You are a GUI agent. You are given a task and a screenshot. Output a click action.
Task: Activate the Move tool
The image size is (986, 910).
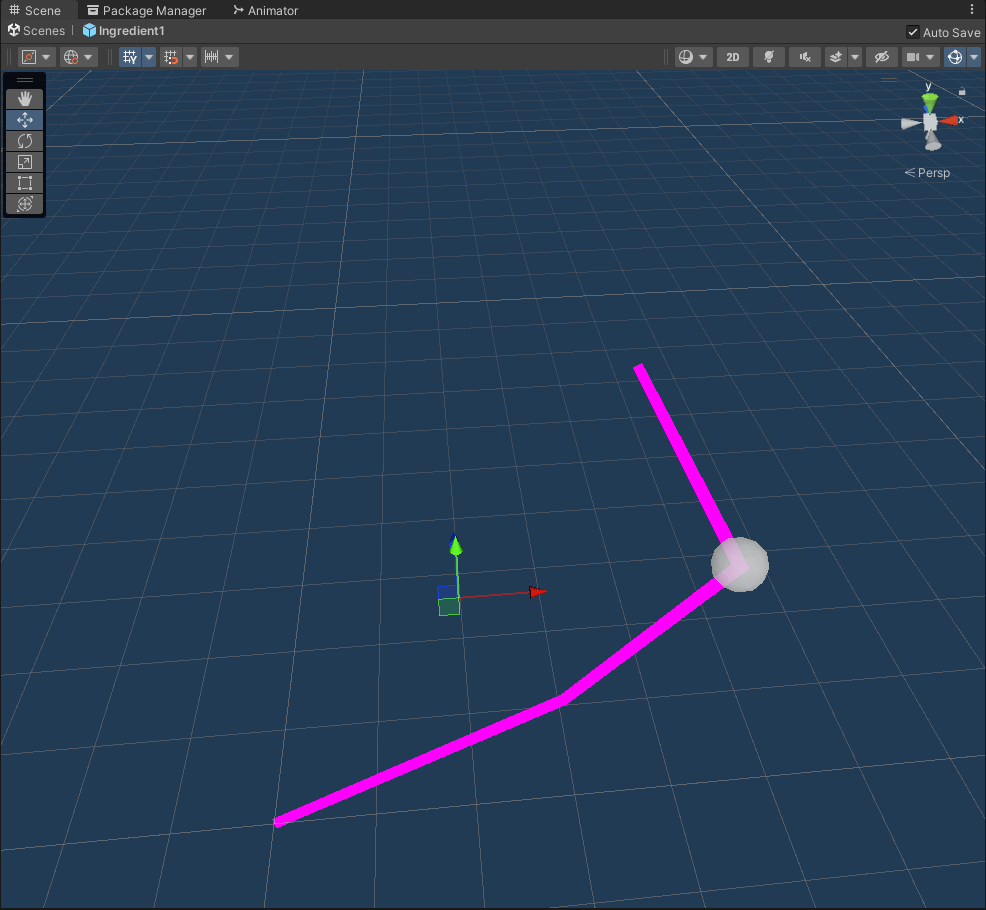[x=25, y=120]
